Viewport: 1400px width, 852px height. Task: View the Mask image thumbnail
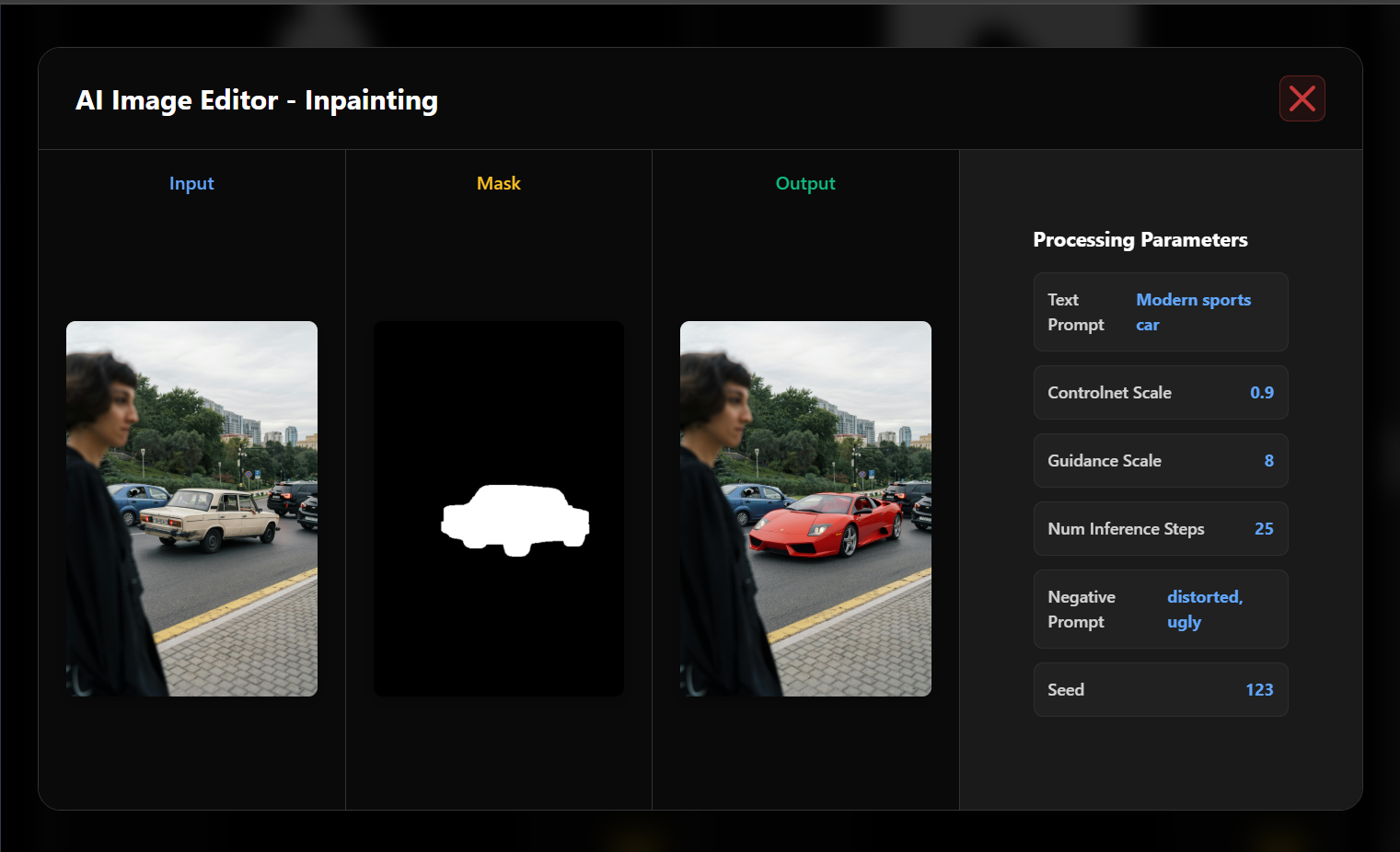pyautogui.click(x=499, y=509)
